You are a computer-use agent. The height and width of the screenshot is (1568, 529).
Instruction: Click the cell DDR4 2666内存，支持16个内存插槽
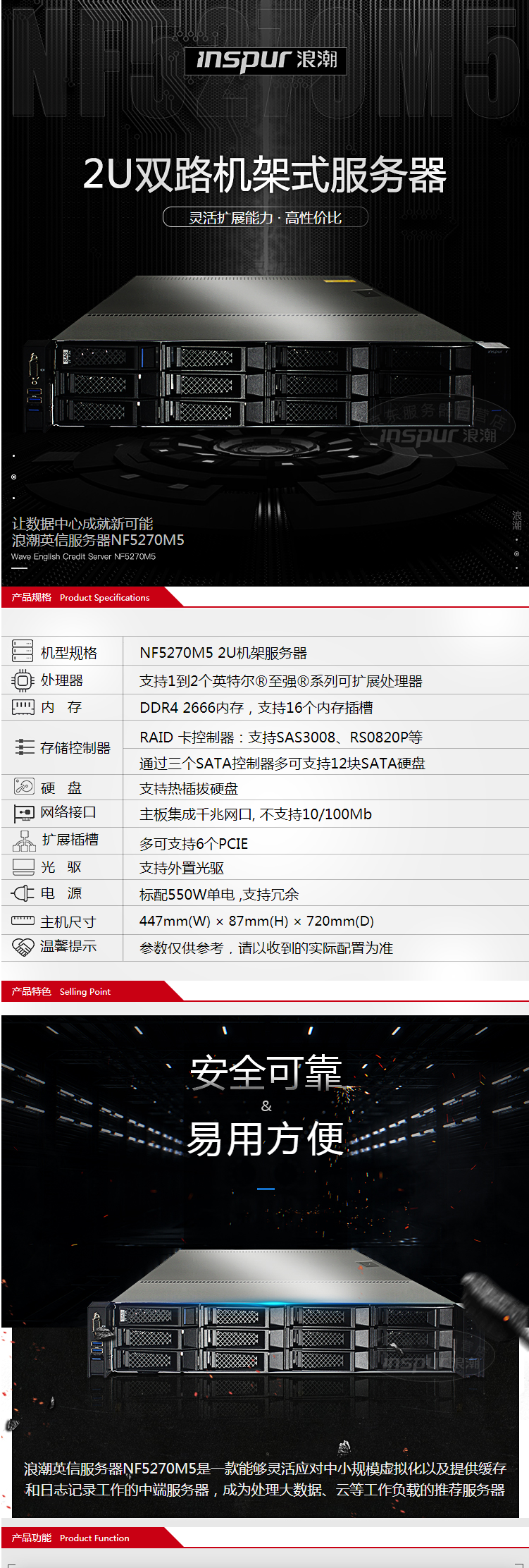coord(256,708)
